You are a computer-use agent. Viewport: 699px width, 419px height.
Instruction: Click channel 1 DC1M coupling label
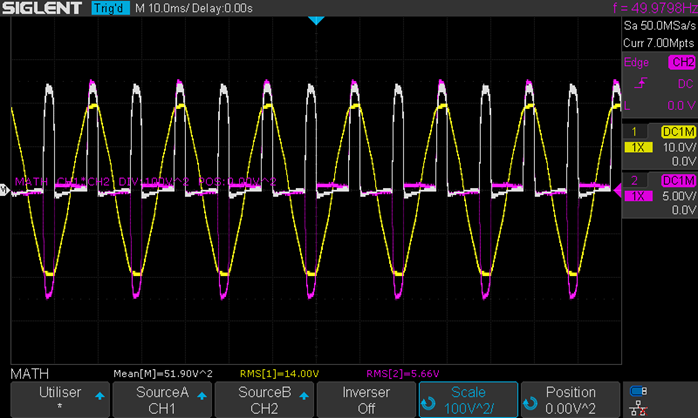pos(678,131)
